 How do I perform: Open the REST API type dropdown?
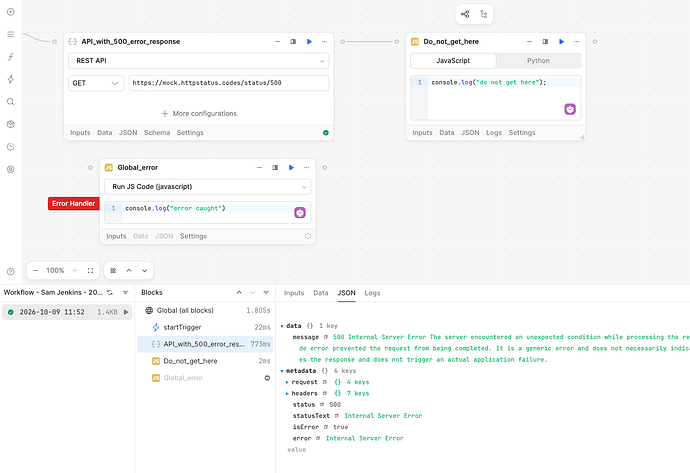coord(198,61)
